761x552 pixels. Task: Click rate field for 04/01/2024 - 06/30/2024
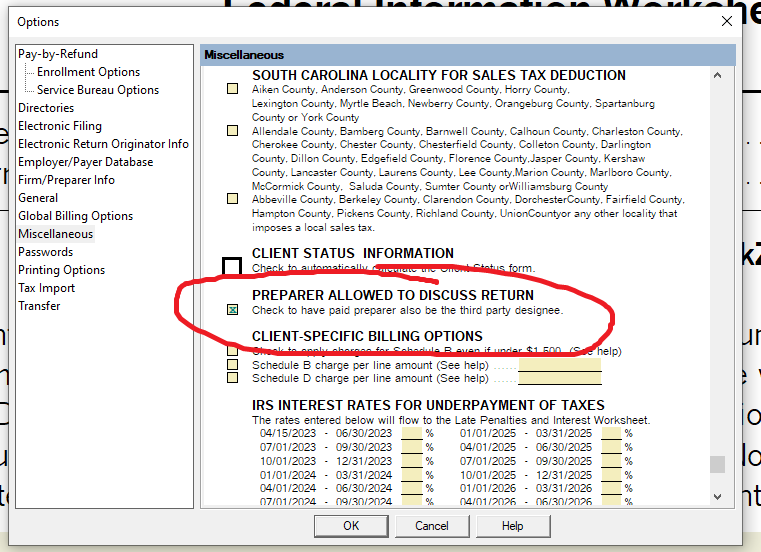pyautogui.click(x=412, y=488)
